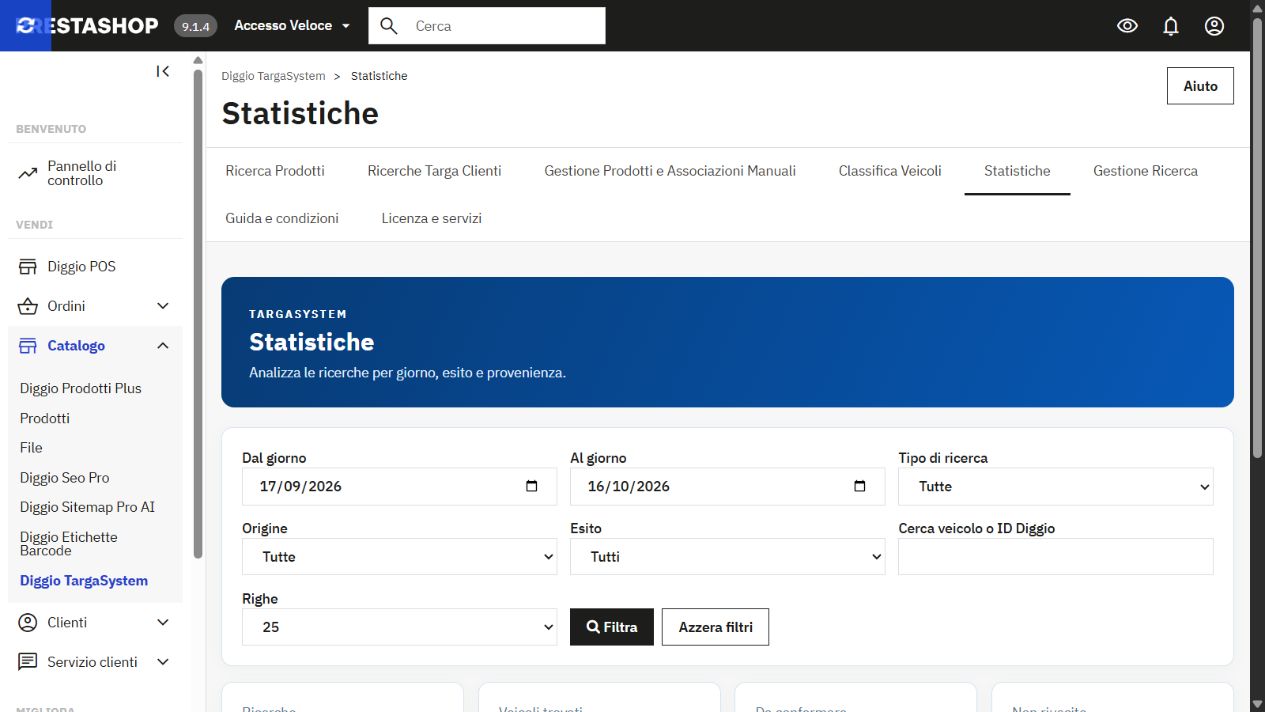Click the Pannello di controllo trend icon
Screen dimensions: 1265x712
pyautogui.click(x=28, y=174)
